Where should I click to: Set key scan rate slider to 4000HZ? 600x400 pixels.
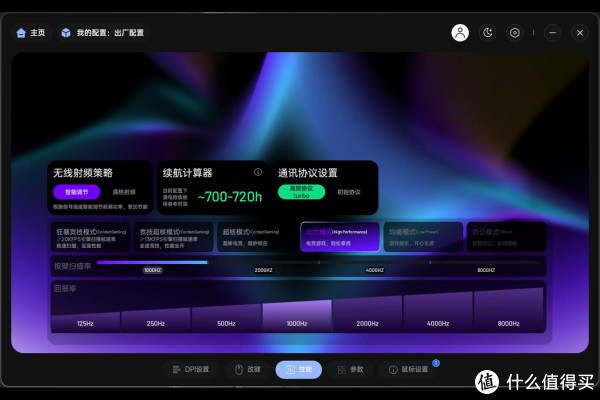374,263
